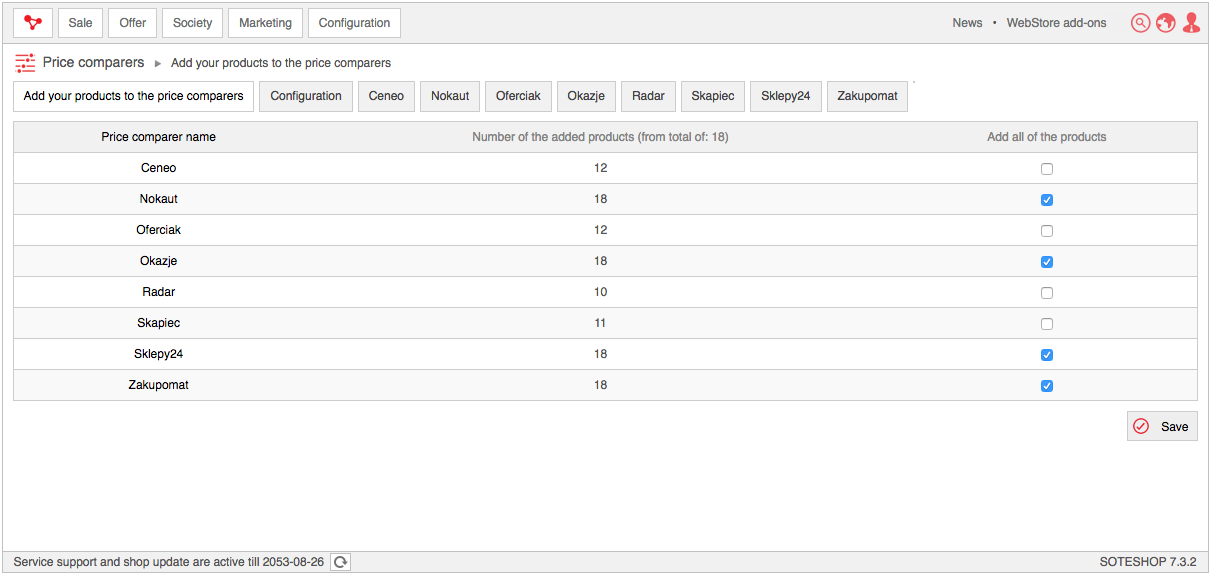Image resolution: width=1210 pixels, height=575 pixels.
Task: Click the product count 10 for Radar
Action: 600,292
